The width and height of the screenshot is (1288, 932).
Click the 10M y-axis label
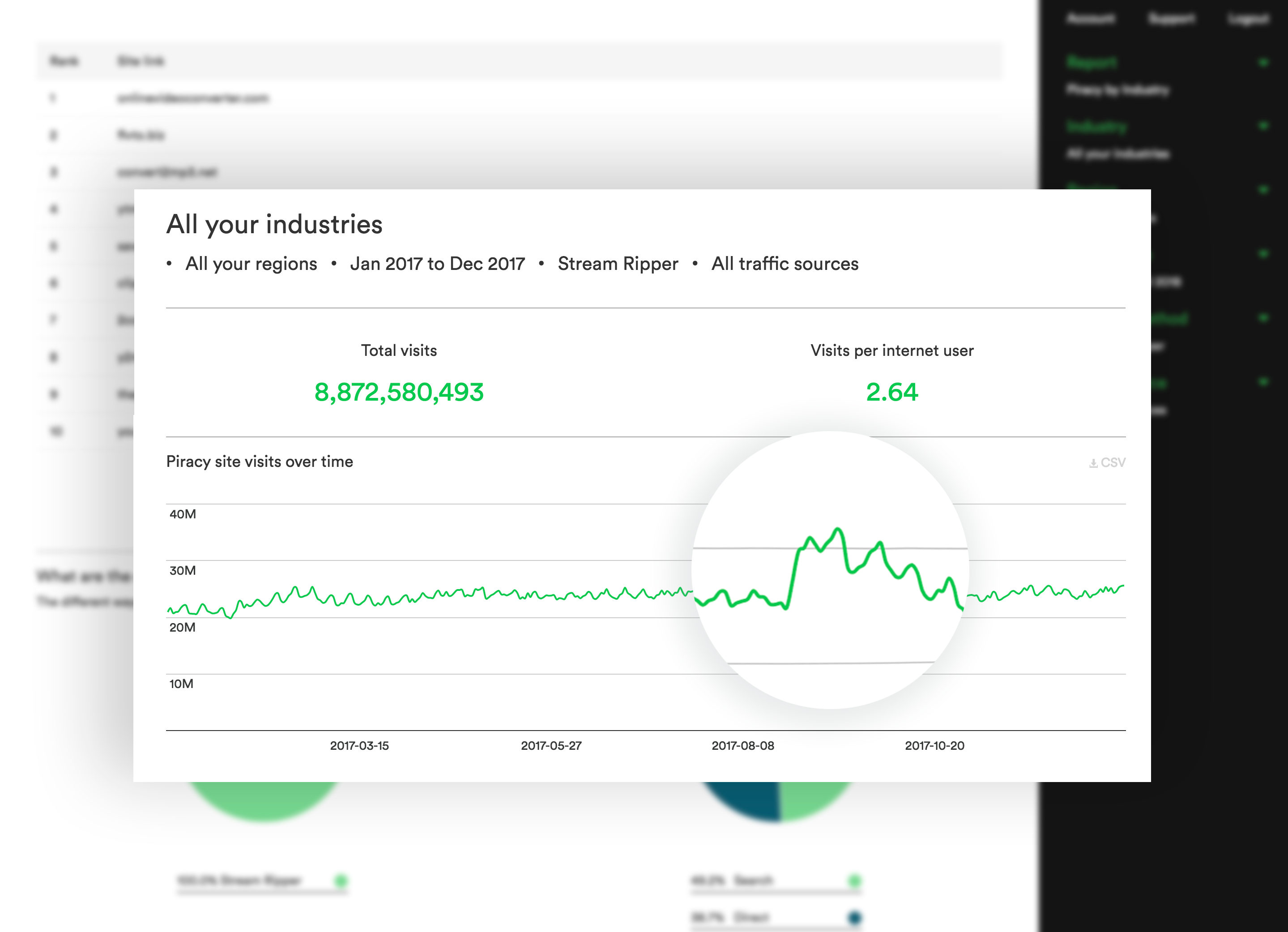point(181,684)
